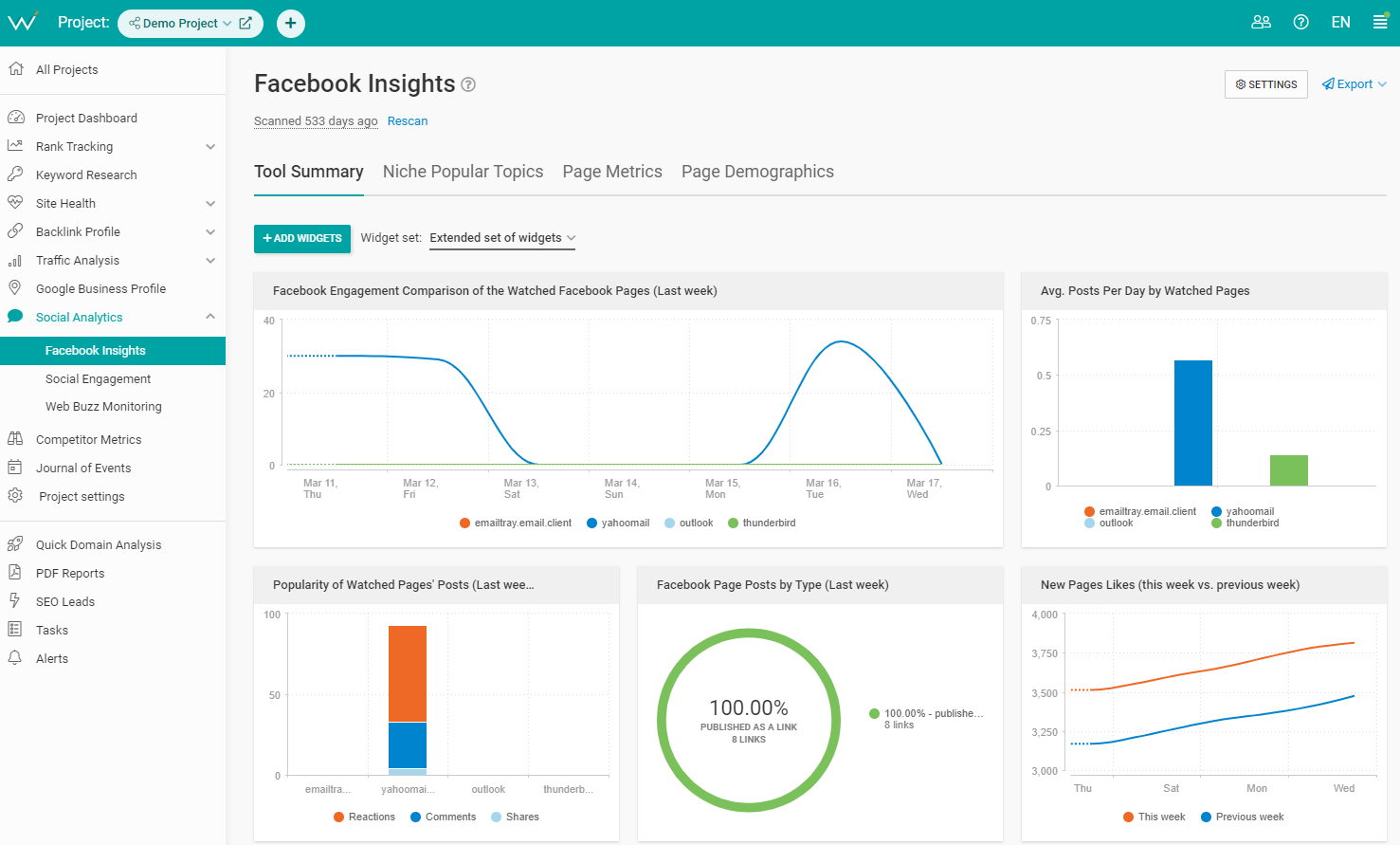The image size is (1400, 845).
Task: Click the Settings button
Action: pyautogui.click(x=1266, y=84)
